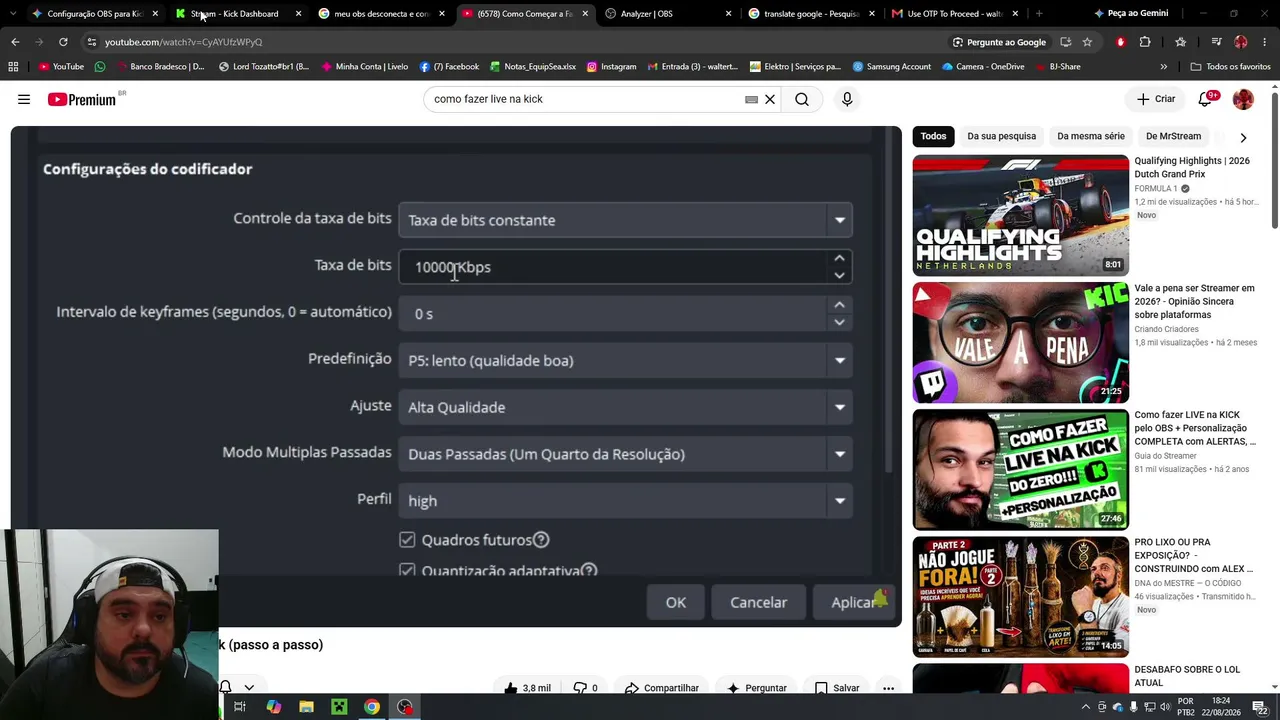Toggle Quadros futuros checkbox
The height and width of the screenshot is (720, 1280).
click(x=407, y=540)
